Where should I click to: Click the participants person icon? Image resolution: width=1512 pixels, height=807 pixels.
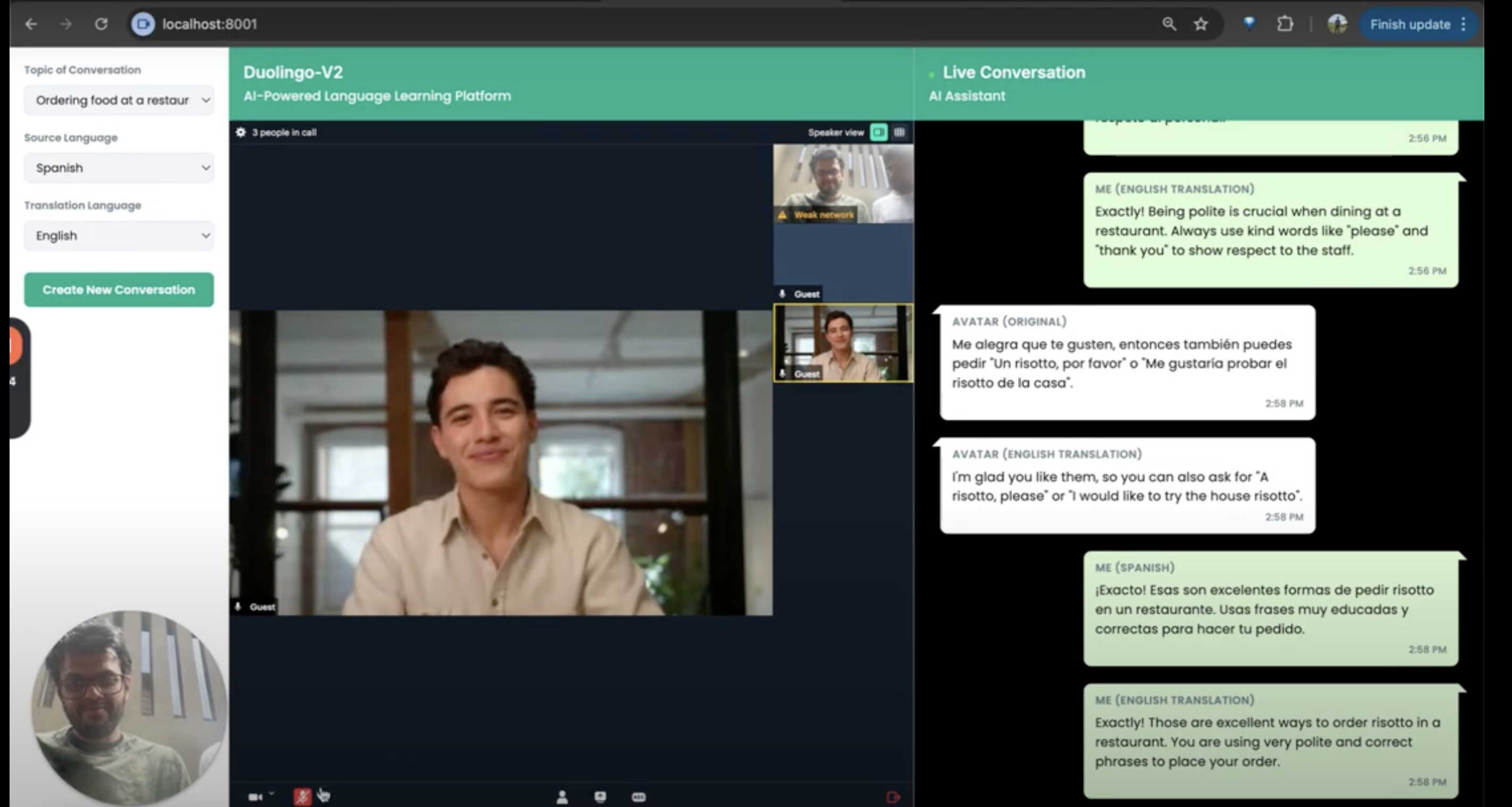click(562, 796)
